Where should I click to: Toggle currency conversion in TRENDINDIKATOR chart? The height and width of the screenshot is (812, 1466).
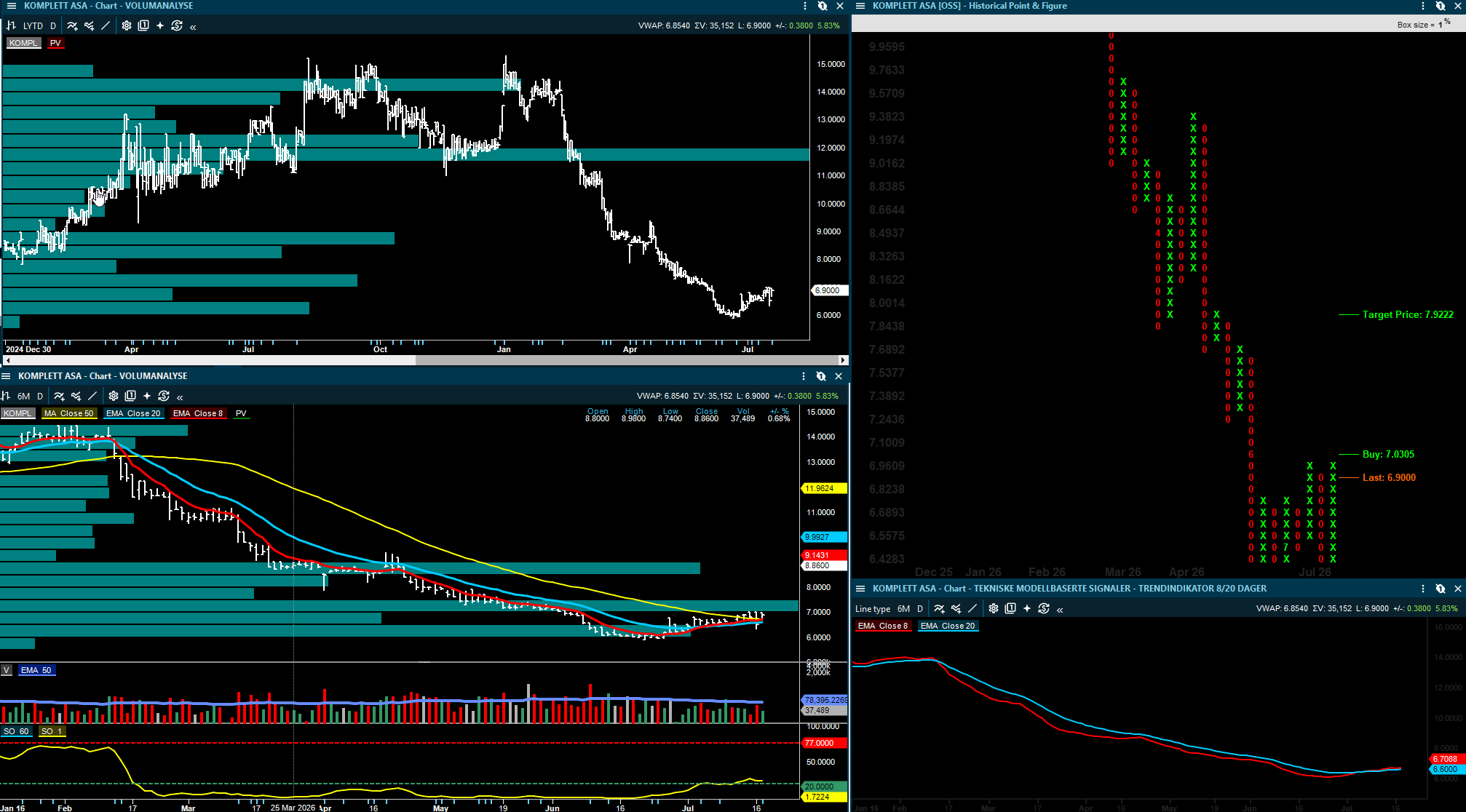(1044, 609)
